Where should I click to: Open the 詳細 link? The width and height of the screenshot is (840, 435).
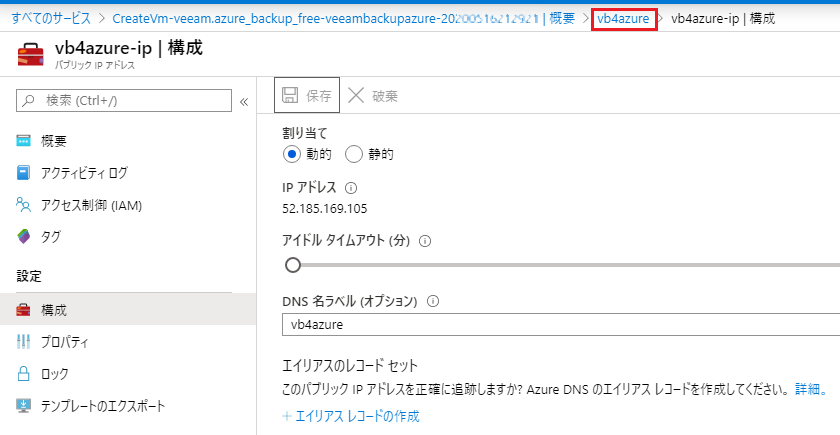[x=811, y=389]
